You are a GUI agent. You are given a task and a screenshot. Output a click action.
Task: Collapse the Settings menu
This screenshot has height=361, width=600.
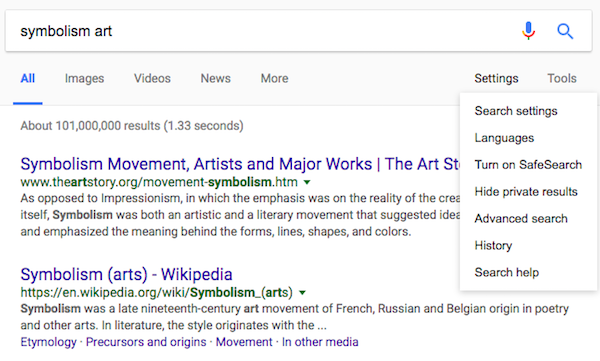(496, 78)
